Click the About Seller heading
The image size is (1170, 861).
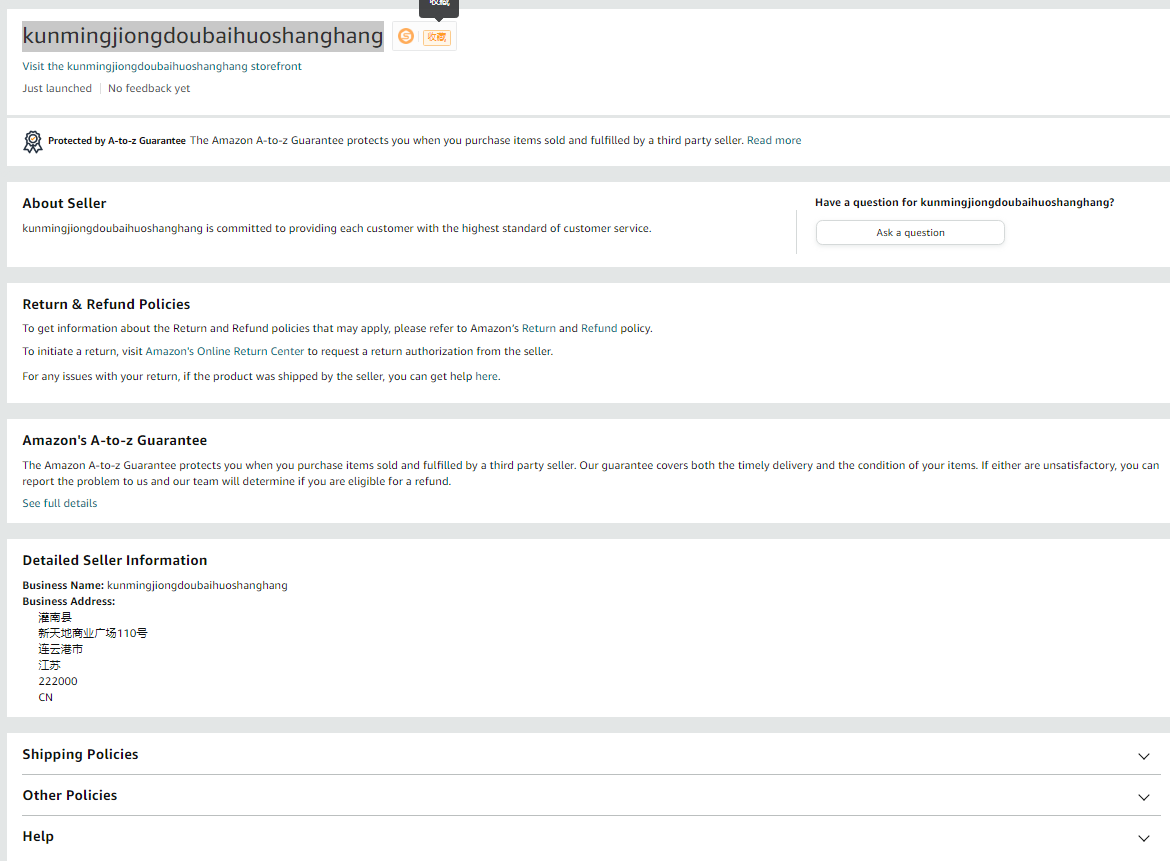pos(64,203)
